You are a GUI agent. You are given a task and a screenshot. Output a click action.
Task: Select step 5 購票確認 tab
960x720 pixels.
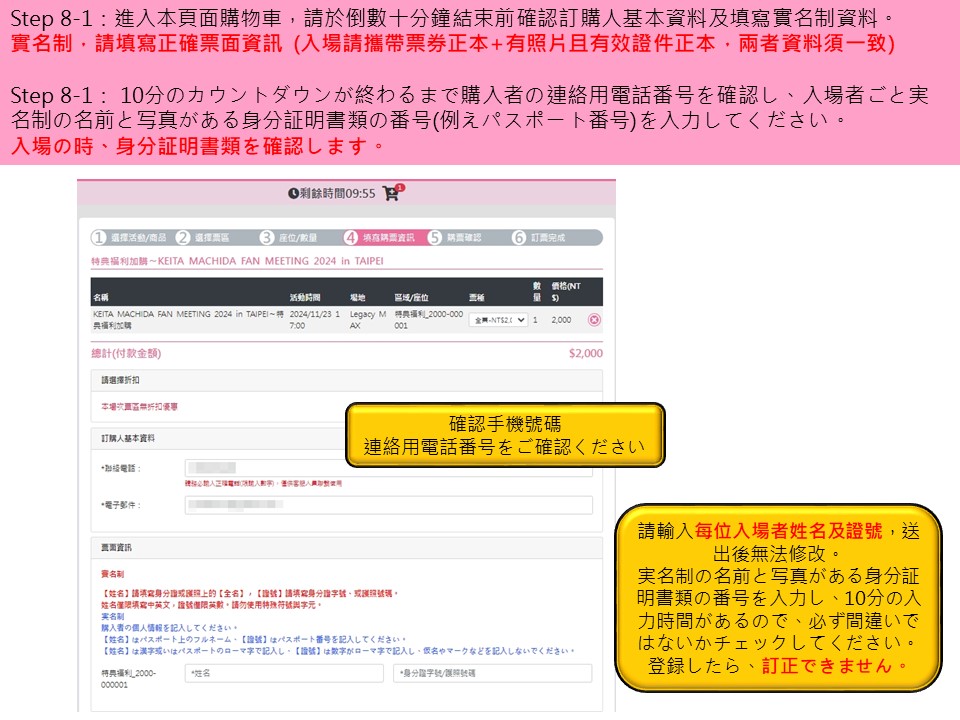(x=456, y=238)
